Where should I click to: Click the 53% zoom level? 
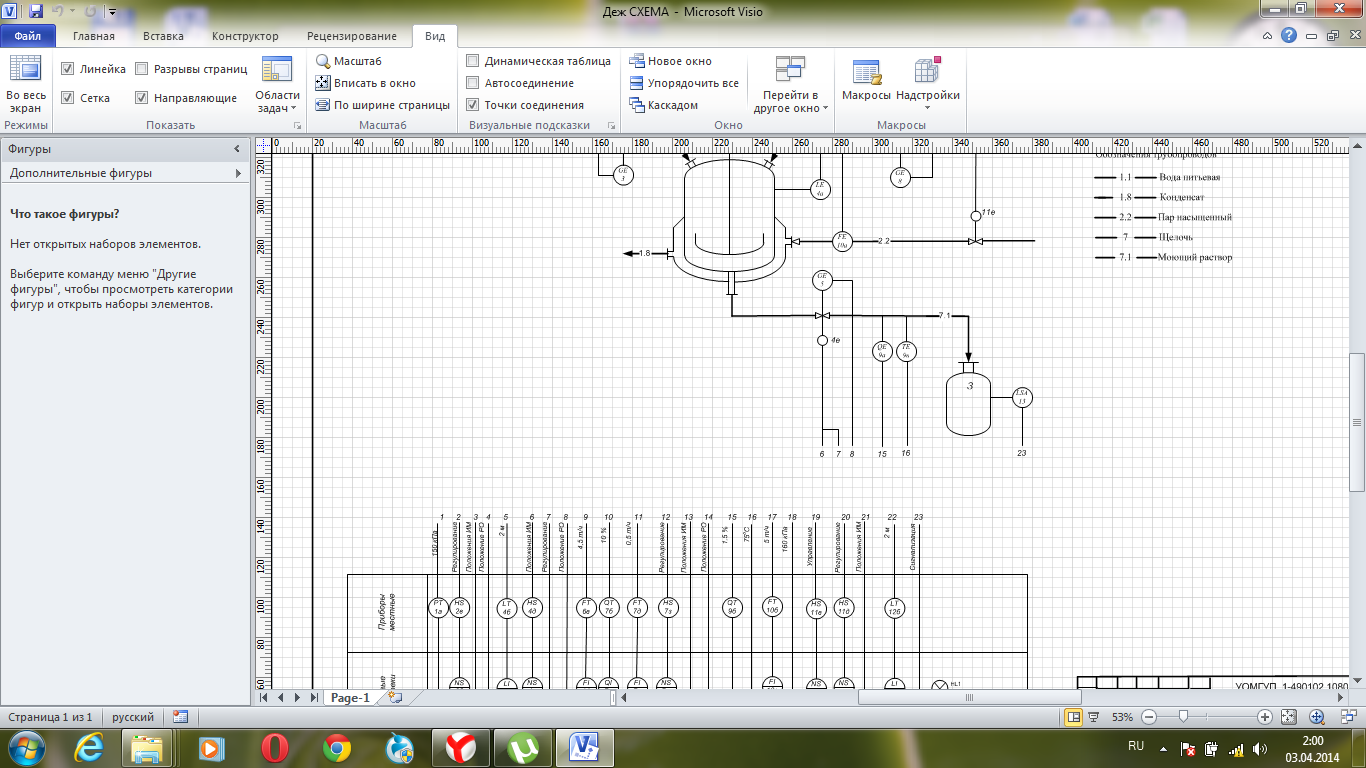tap(1122, 717)
